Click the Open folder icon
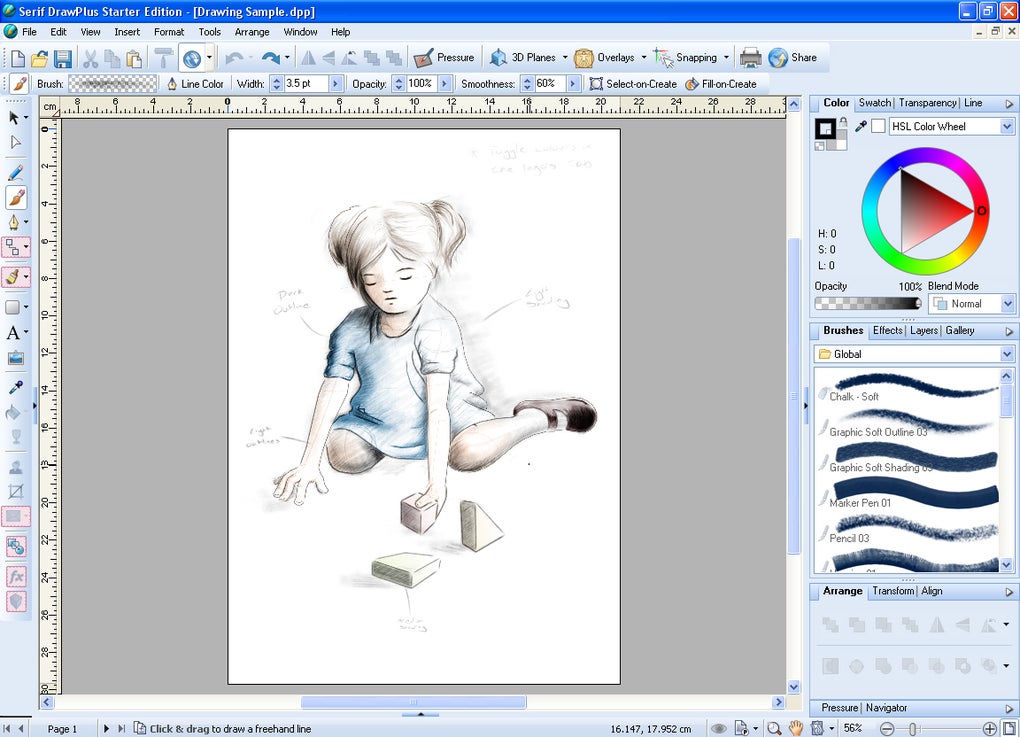 click(40, 59)
